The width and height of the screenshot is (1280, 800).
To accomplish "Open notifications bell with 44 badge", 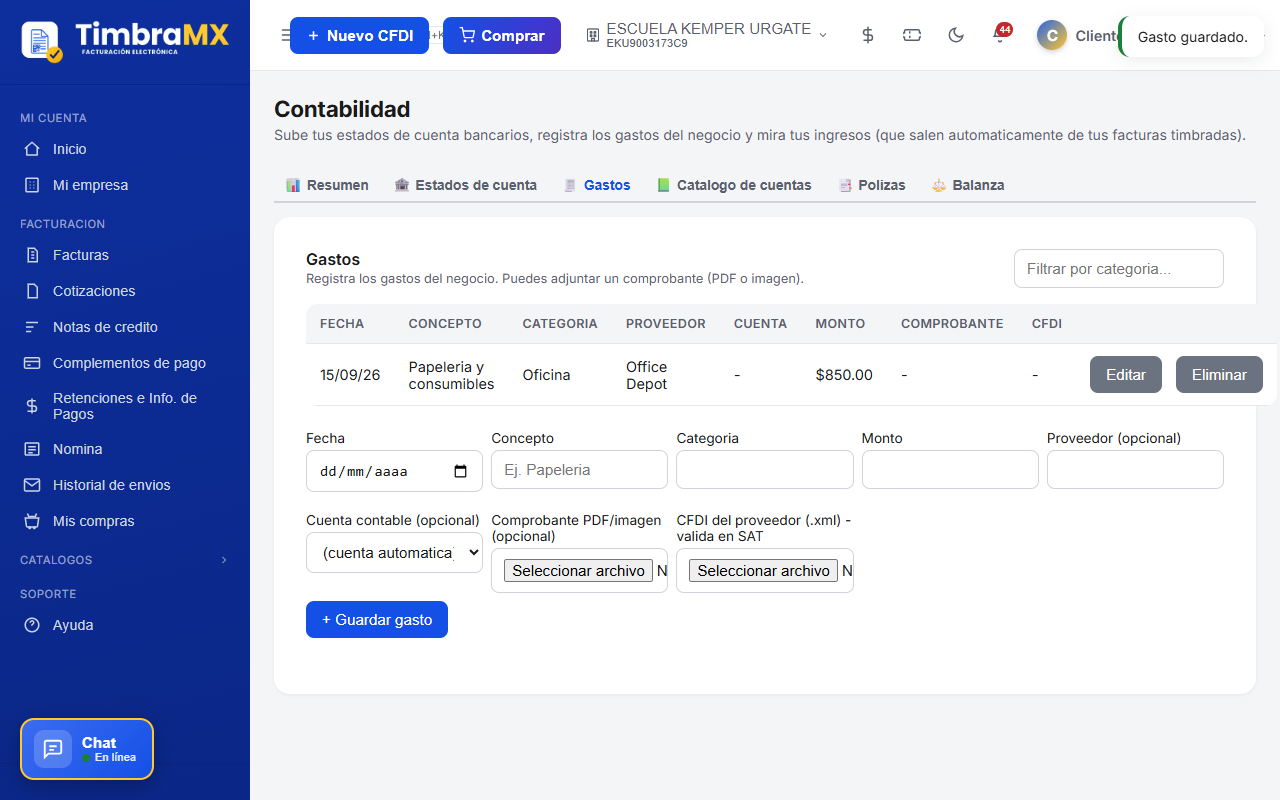I will 1000,35.
